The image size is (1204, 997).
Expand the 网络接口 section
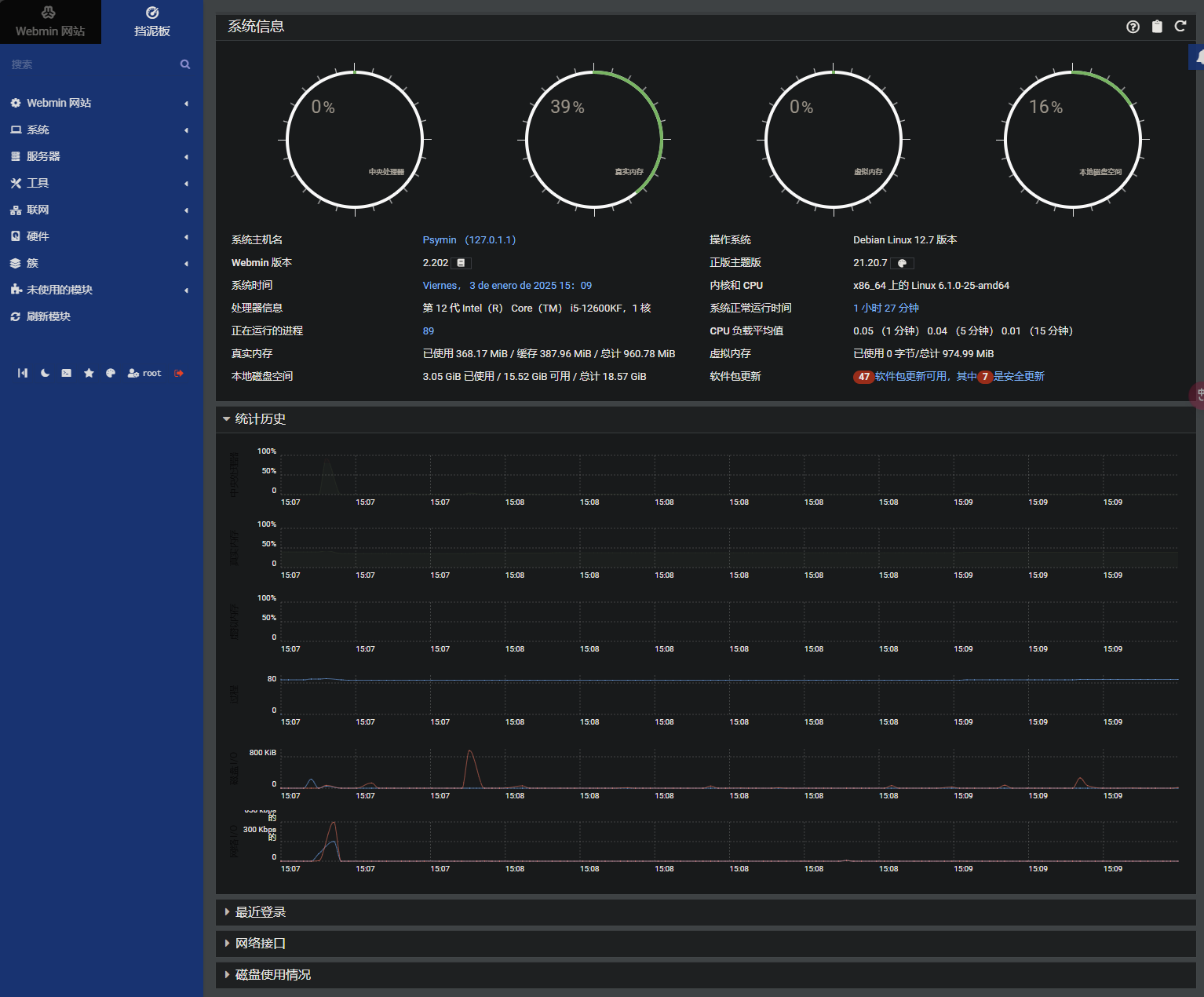click(x=260, y=944)
